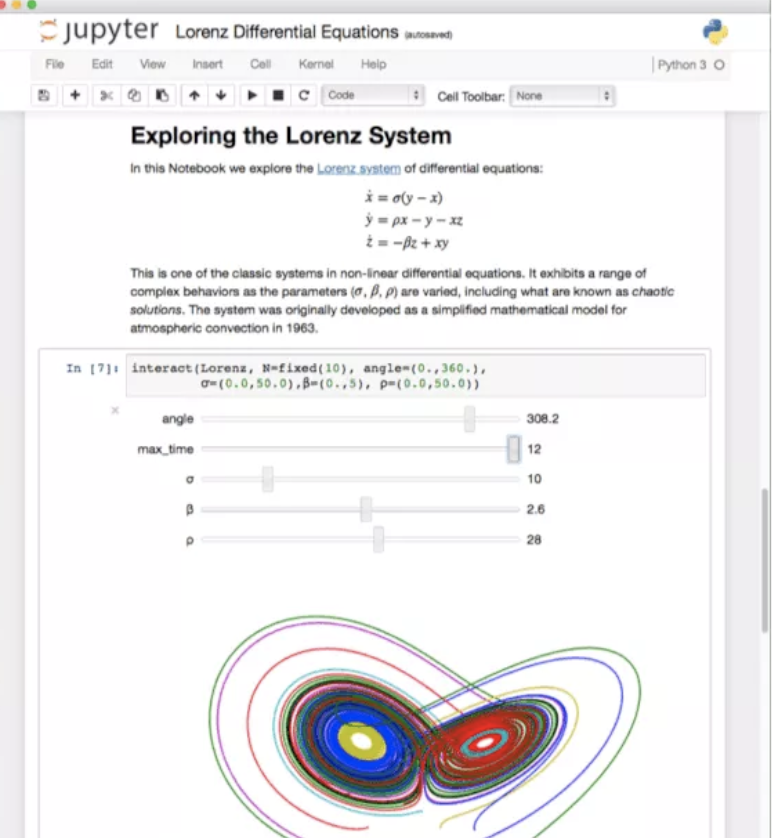Image resolution: width=776 pixels, height=838 pixels.
Task: Save the notebook with the floppy icon
Action: 44,96
